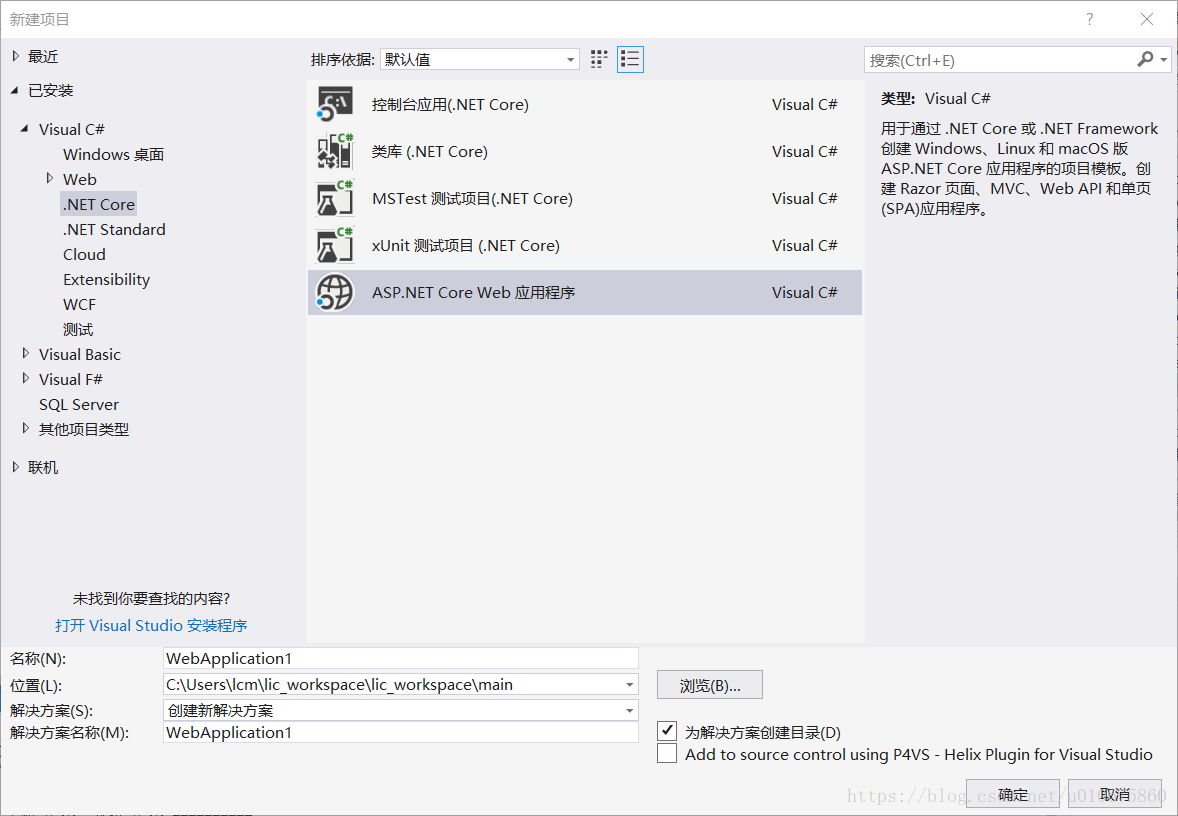Click the 已安装 tree label
Image resolution: width=1178 pixels, height=816 pixels.
click(50, 90)
